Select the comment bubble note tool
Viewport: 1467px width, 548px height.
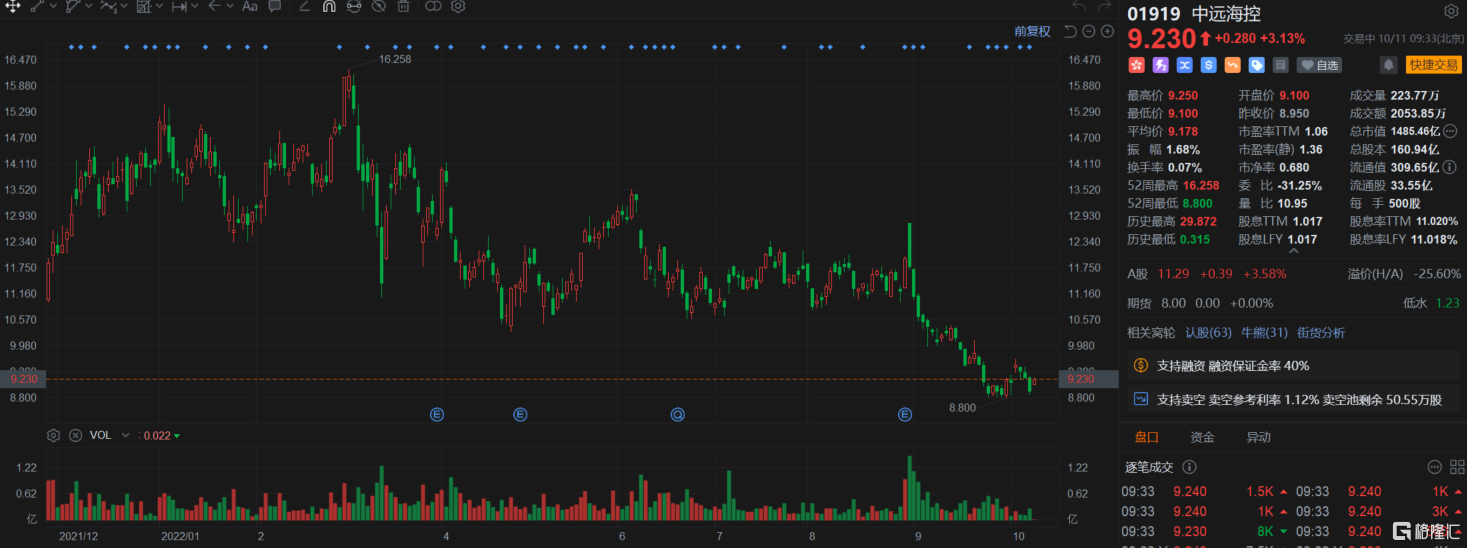click(274, 6)
